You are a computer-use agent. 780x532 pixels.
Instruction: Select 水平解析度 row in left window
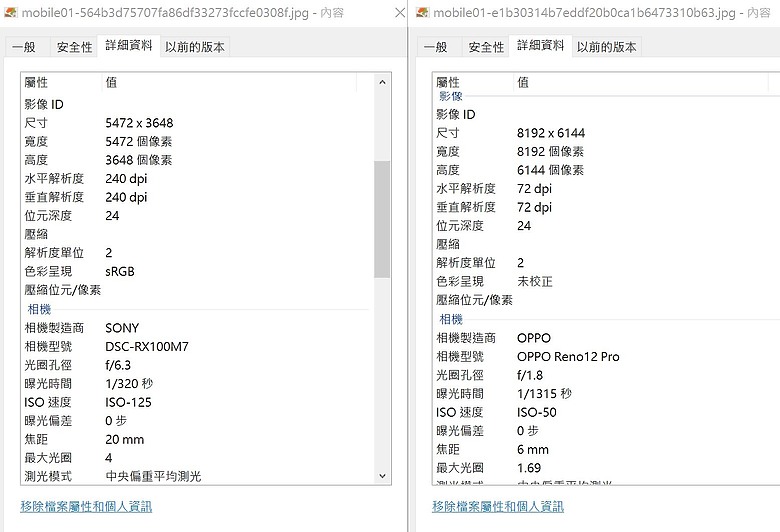(x=196, y=179)
